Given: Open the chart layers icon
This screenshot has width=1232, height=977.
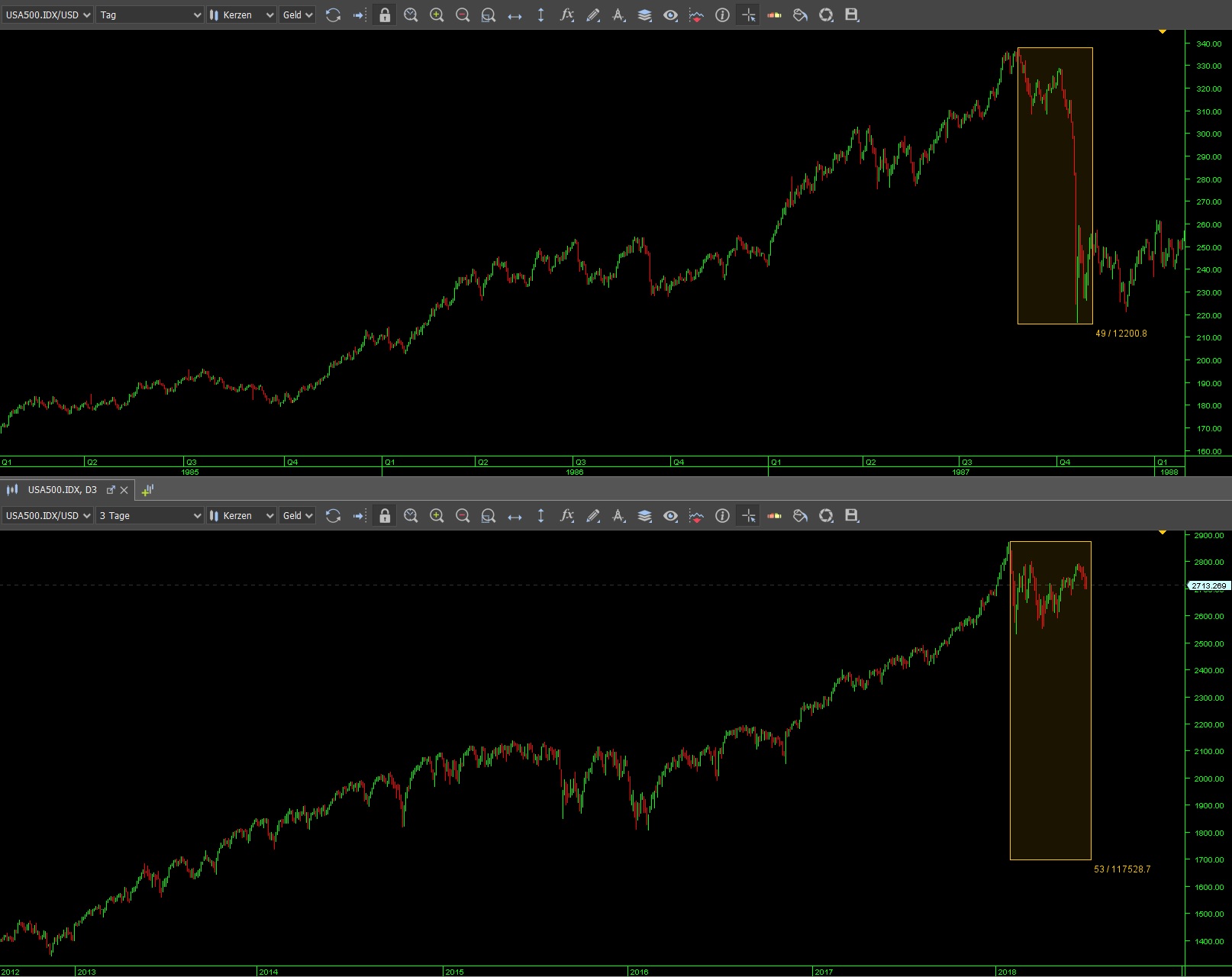Looking at the screenshot, I should [x=644, y=15].
